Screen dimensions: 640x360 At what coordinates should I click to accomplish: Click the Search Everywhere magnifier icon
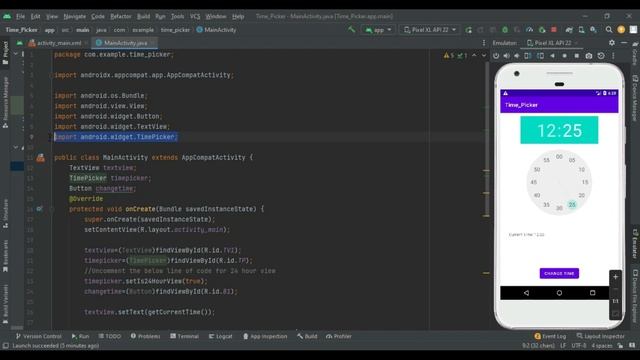pos(609,30)
